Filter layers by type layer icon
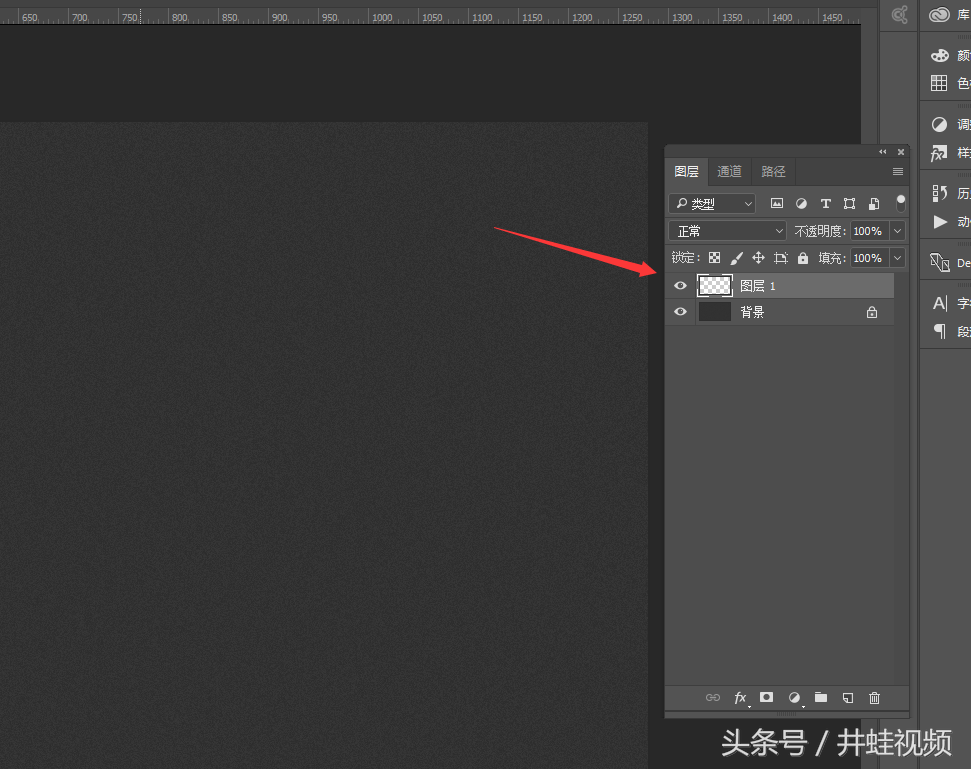Image resolution: width=971 pixels, height=769 pixels. (x=825, y=203)
